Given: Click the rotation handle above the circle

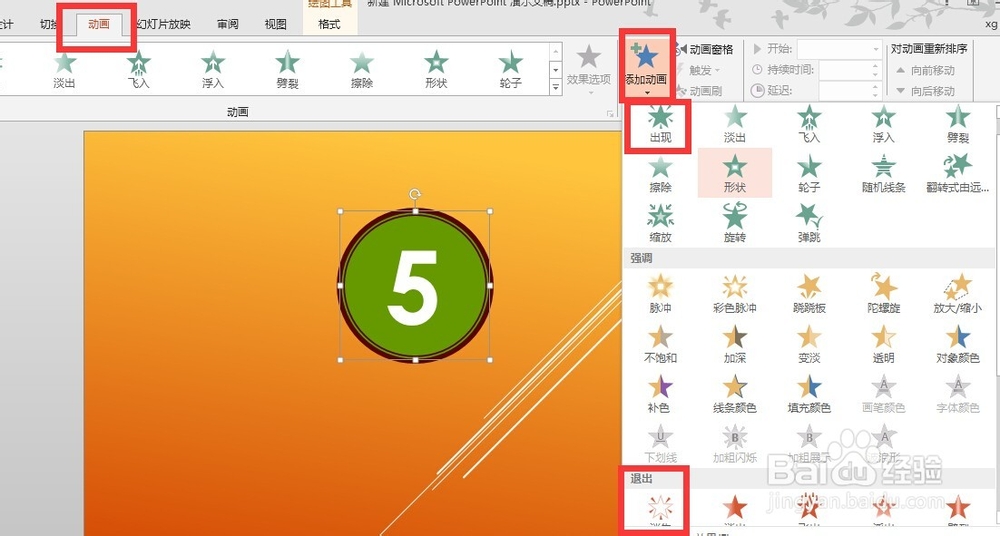Looking at the screenshot, I should [415, 193].
